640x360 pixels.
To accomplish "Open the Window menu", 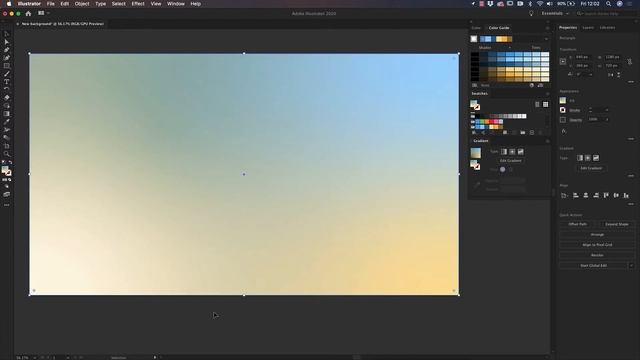I will (x=176, y=4).
